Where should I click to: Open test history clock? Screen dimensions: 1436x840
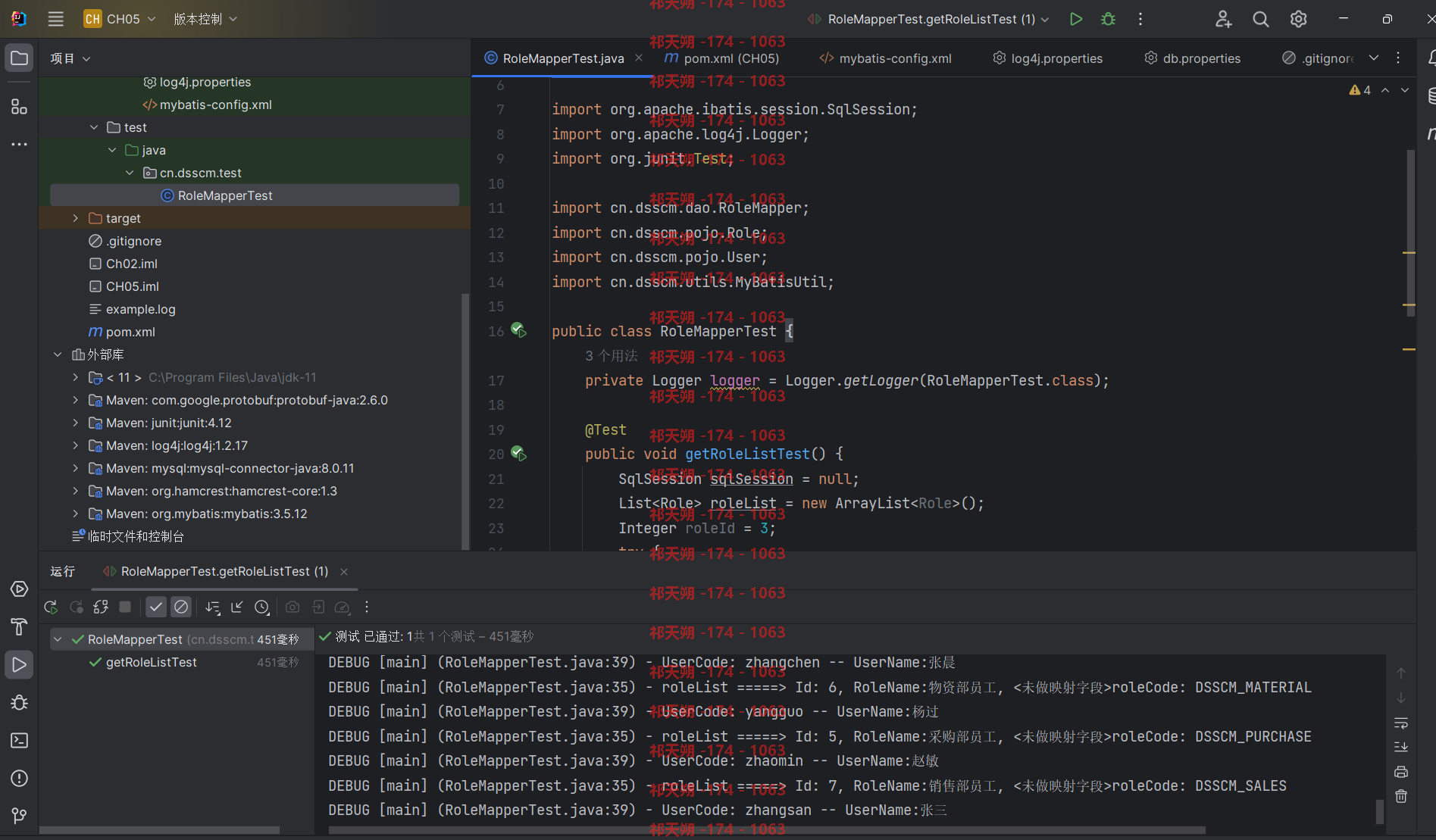[262, 607]
